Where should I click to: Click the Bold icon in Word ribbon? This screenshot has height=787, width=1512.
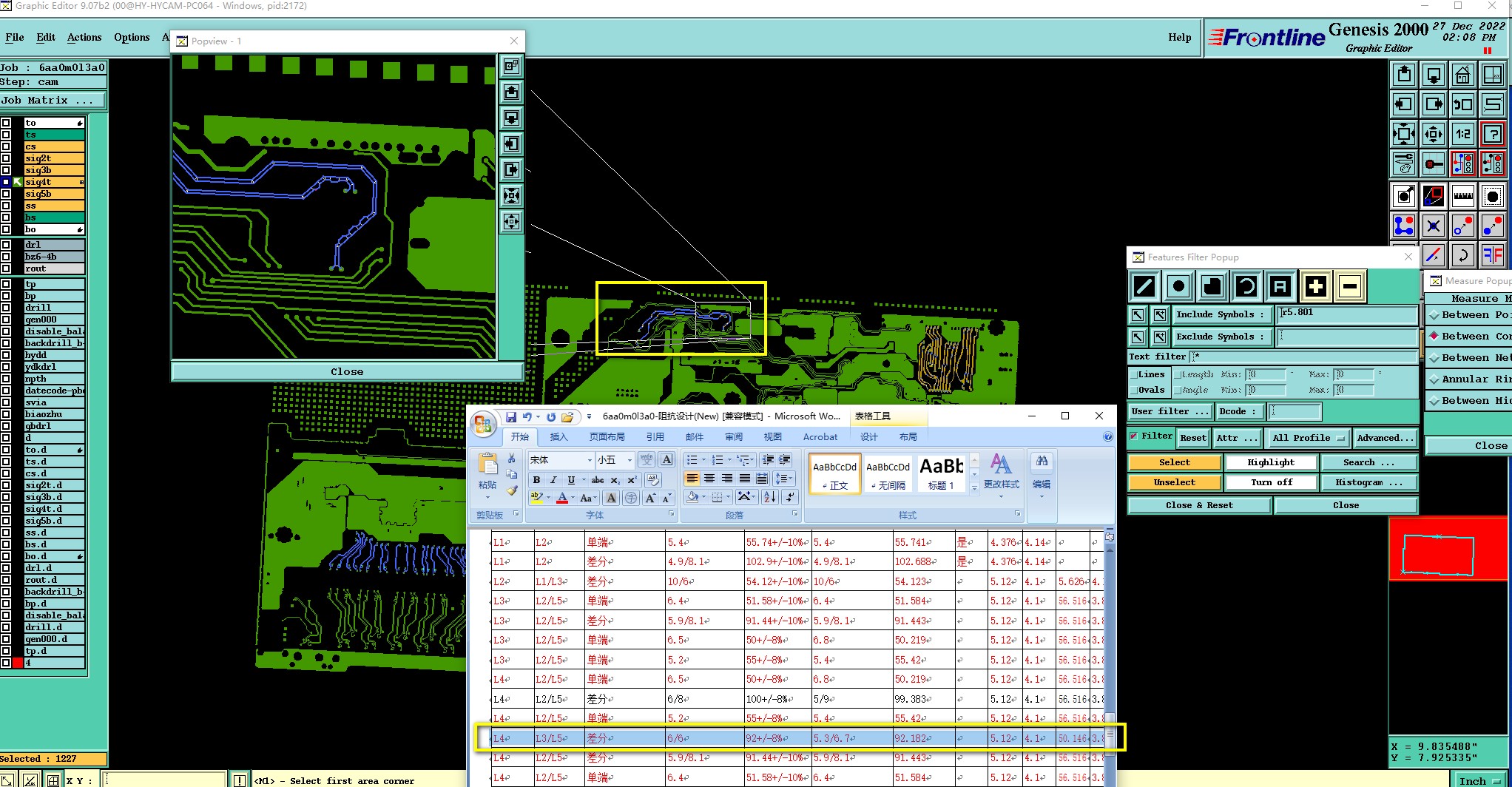pyautogui.click(x=536, y=480)
